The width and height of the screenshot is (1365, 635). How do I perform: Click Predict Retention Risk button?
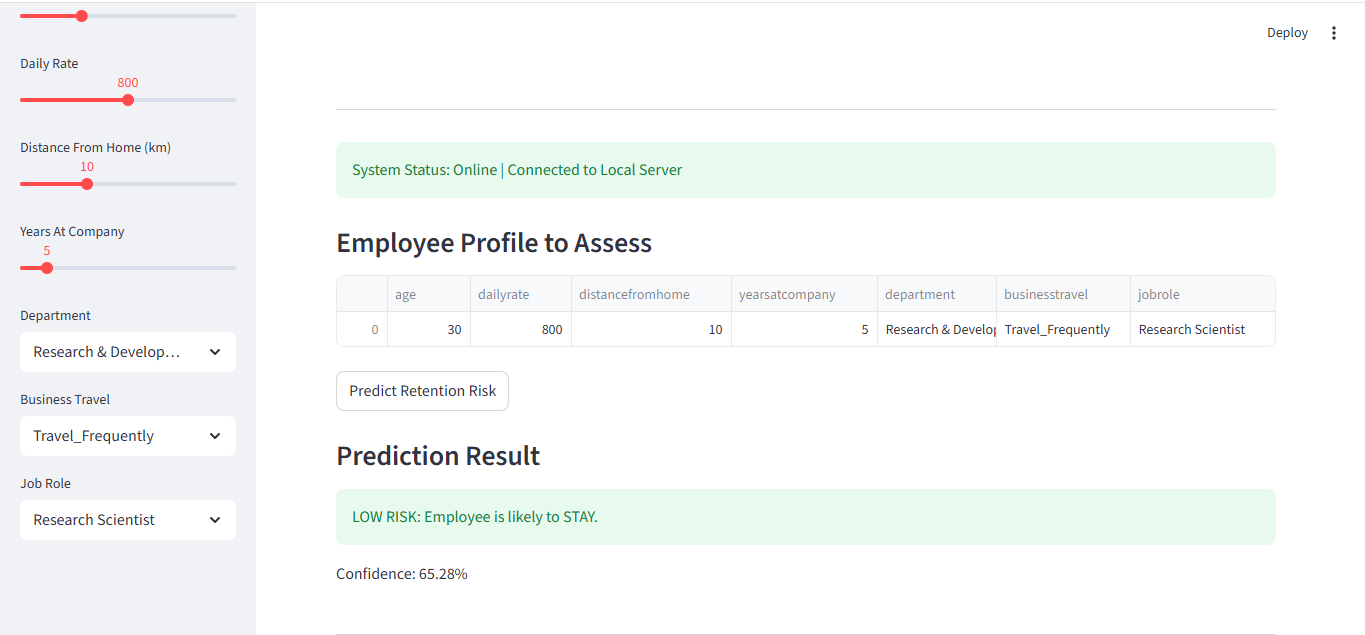pyautogui.click(x=422, y=391)
